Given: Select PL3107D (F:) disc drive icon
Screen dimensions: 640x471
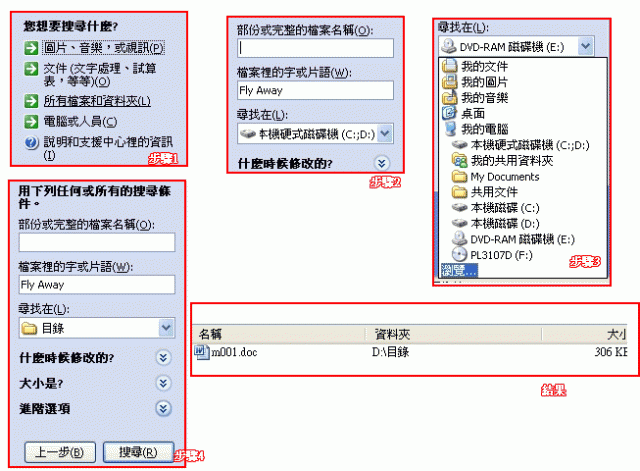Looking at the screenshot, I should 459,254.
